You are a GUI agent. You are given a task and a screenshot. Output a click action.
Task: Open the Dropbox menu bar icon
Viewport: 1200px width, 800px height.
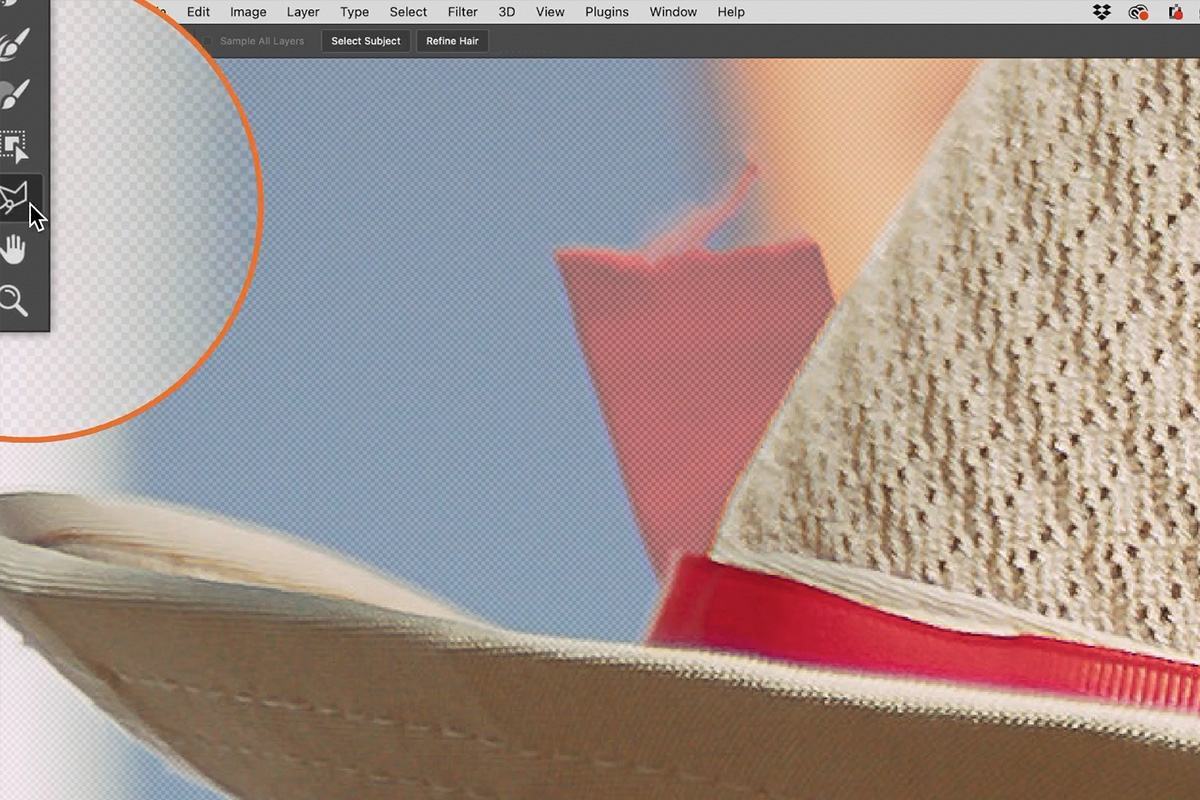(1102, 12)
